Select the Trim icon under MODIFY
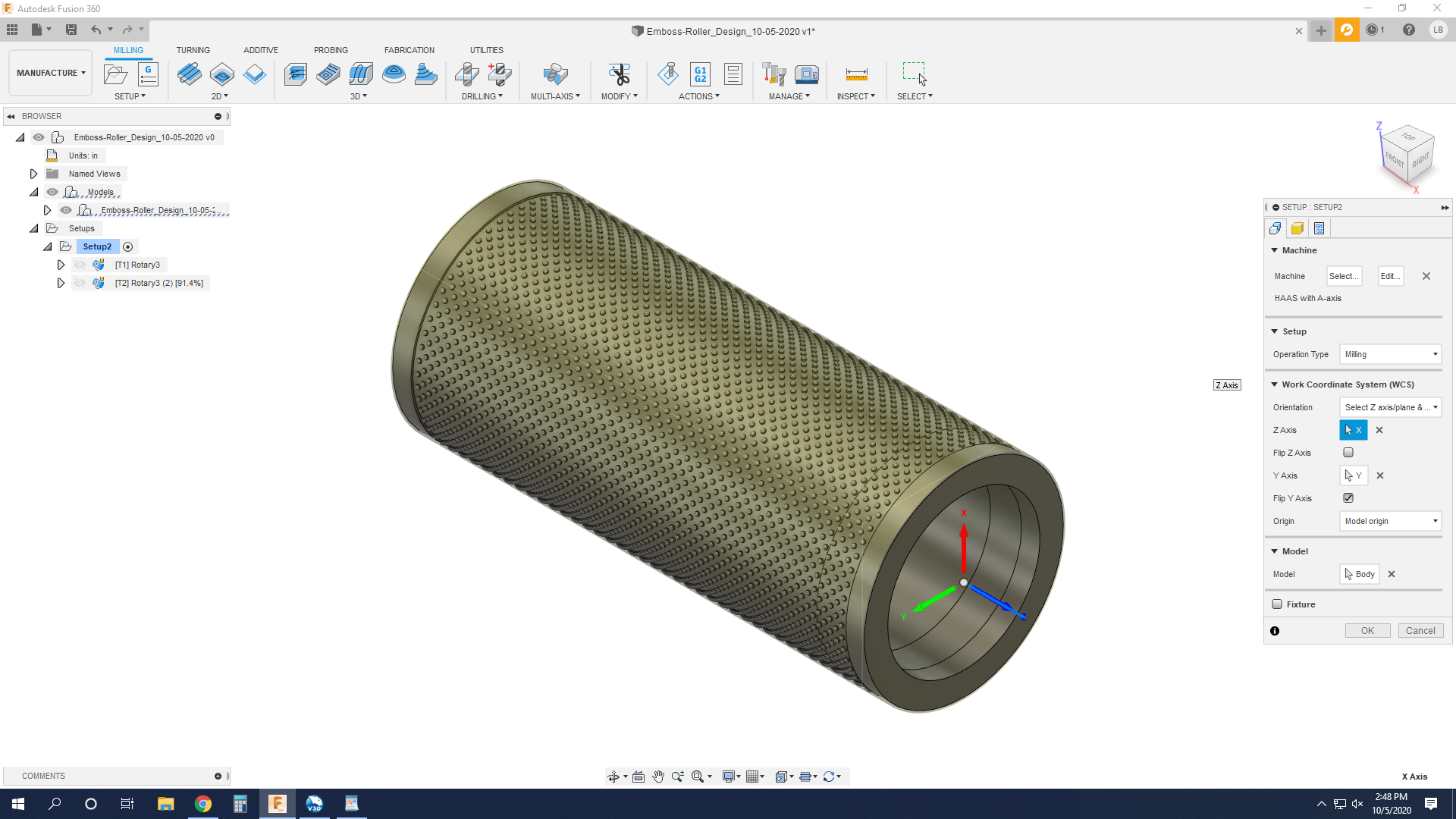Viewport: 1456px width, 819px height. [x=619, y=74]
